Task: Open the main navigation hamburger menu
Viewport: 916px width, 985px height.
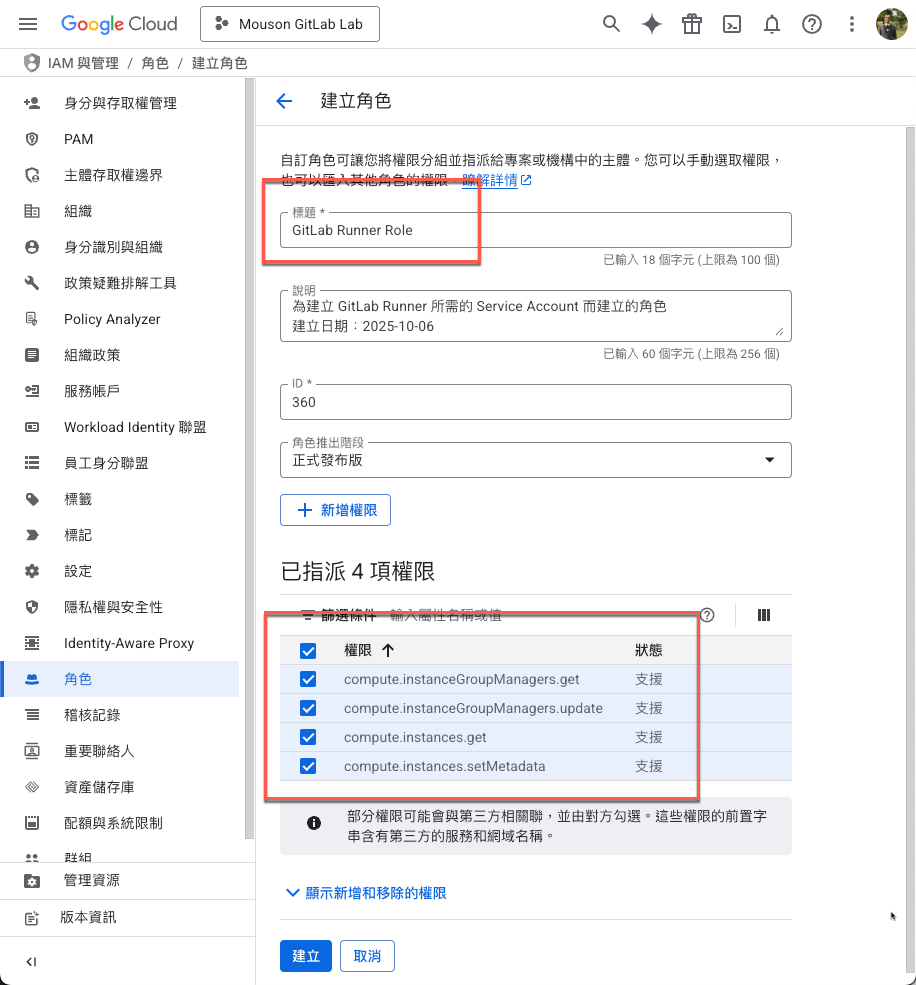Action: tap(28, 24)
